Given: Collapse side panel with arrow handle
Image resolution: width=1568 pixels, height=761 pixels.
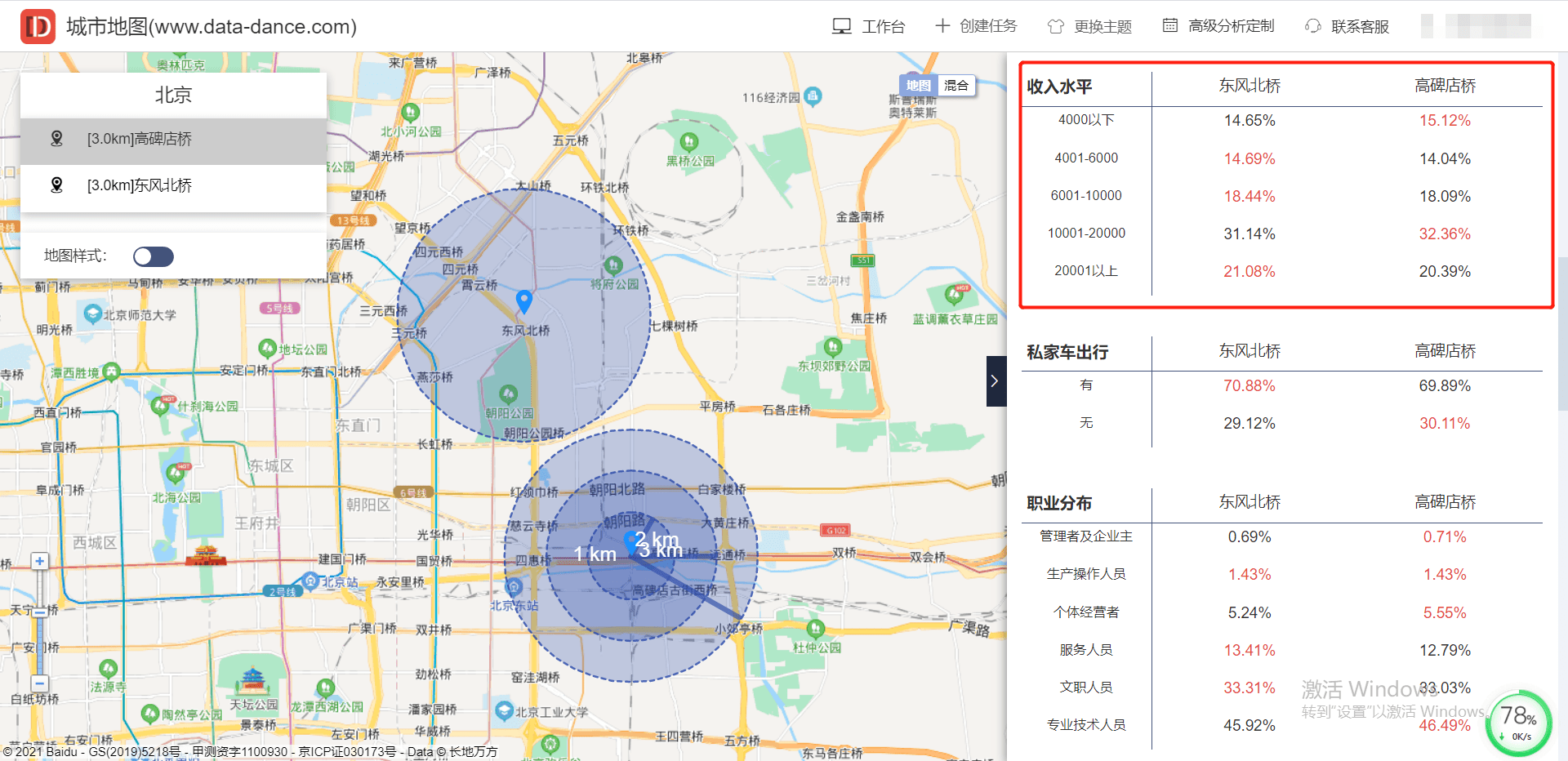Looking at the screenshot, I should coord(996,381).
